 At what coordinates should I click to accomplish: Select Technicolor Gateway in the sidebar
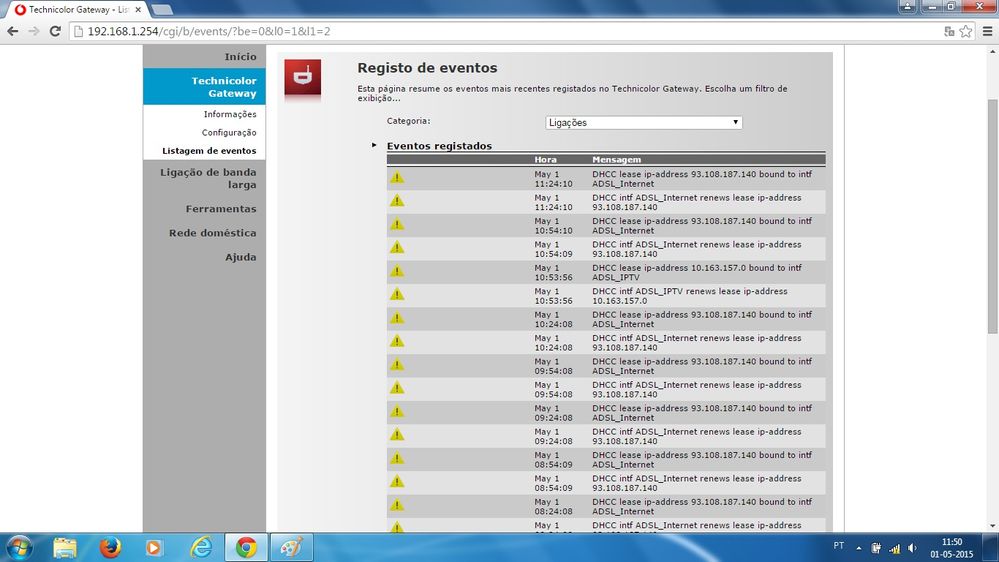tap(205, 87)
